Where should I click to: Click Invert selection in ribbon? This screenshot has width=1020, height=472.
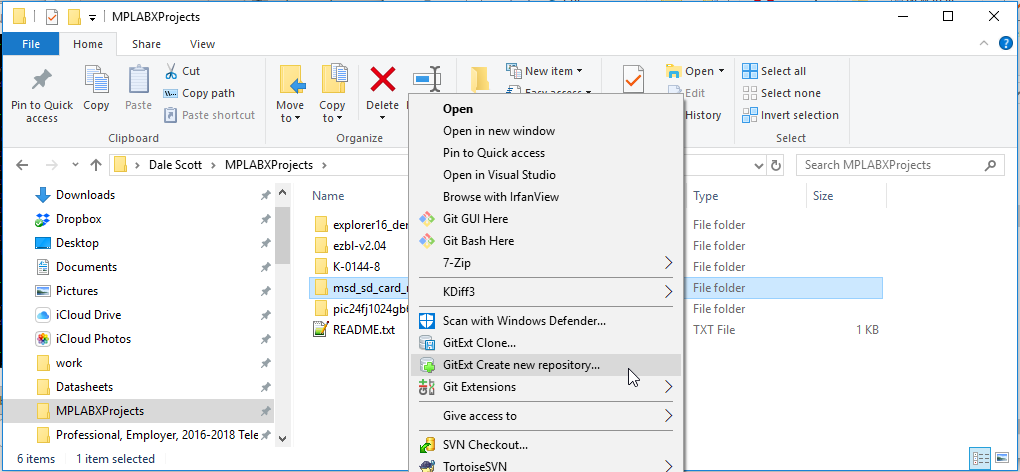[x=790, y=115]
